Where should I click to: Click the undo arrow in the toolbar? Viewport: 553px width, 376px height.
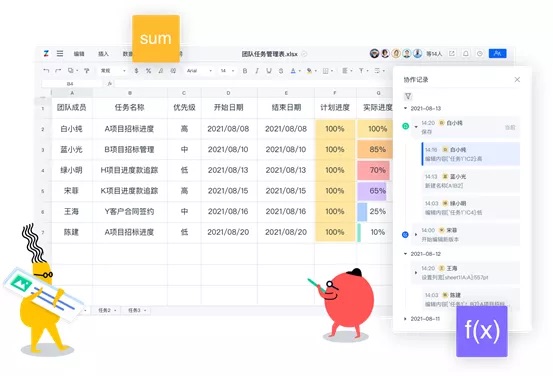46,71
